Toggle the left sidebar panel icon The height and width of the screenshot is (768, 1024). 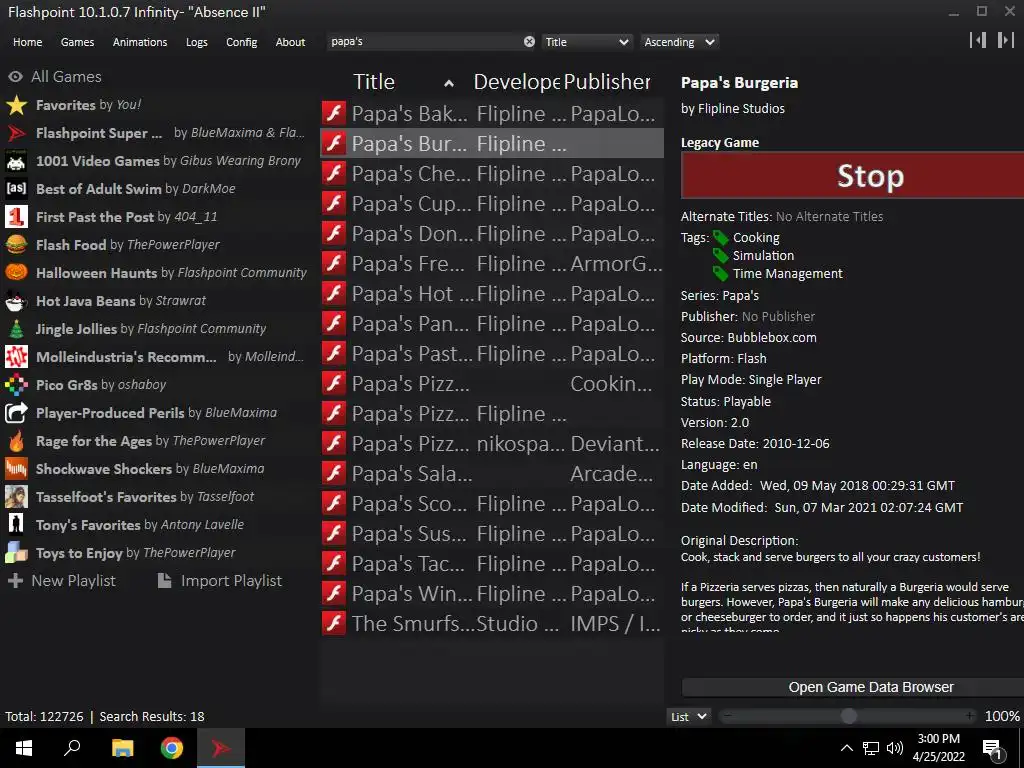978,40
